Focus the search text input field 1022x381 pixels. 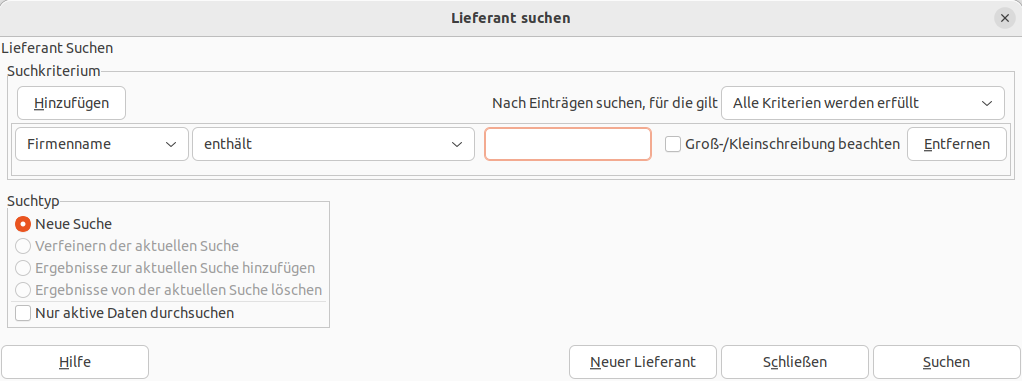click(x=568, y=144)
